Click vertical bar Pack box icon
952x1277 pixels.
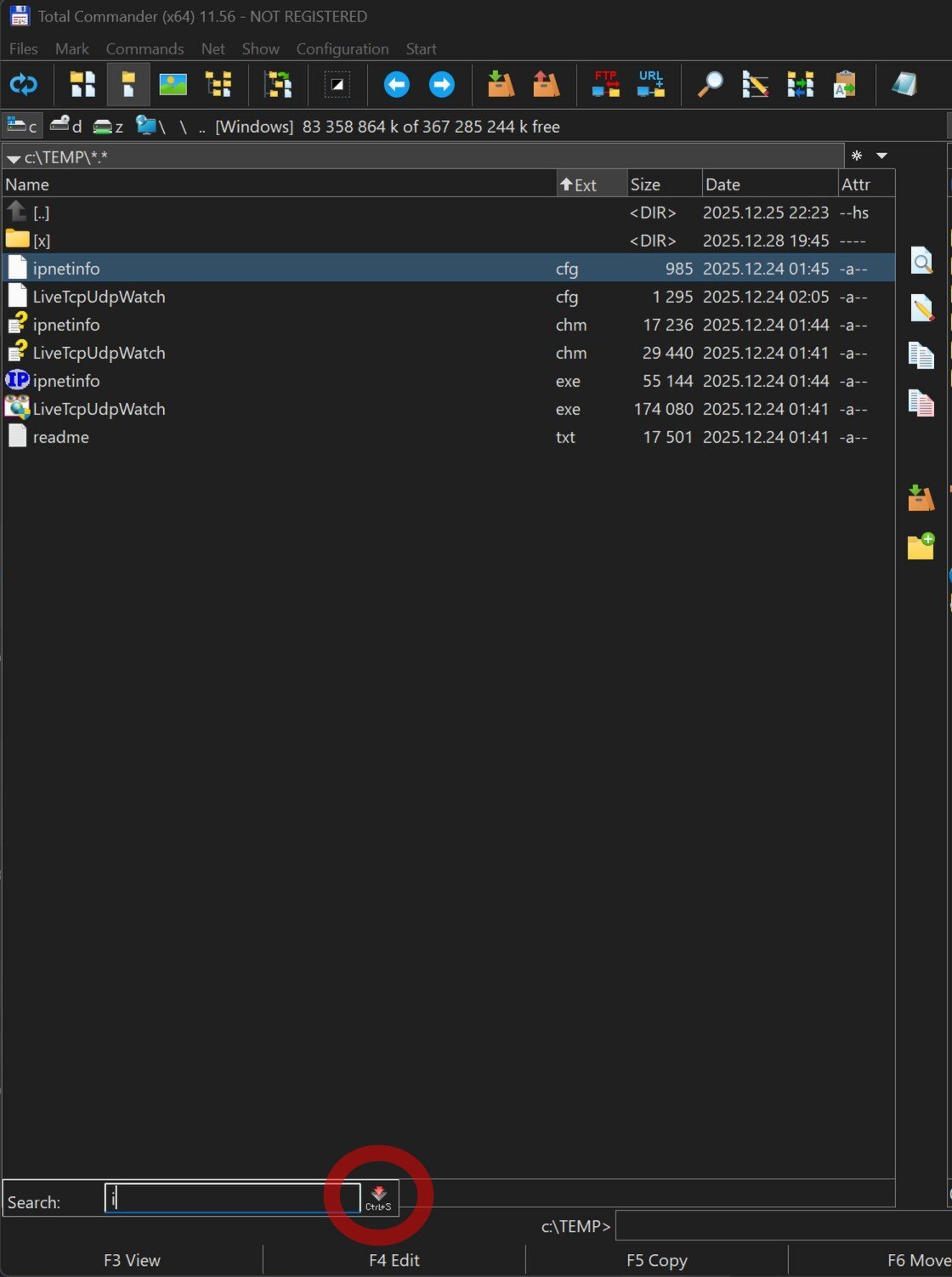point(921,498)
